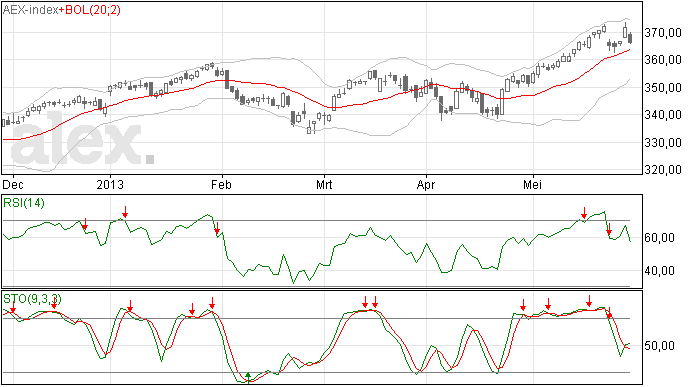Click the RSI(14) indicator label
The height and width of the screenshot is (387, 690).
24,203
